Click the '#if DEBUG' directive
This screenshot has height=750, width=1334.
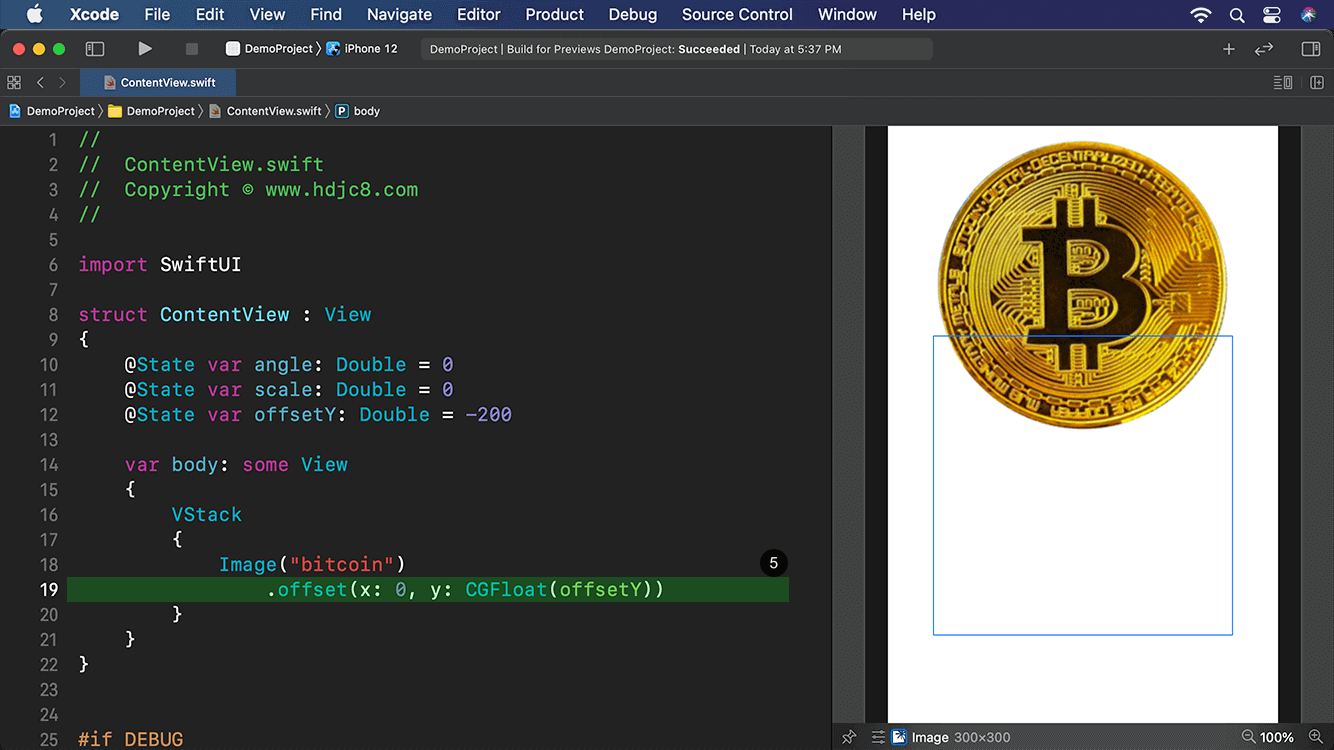(131, 739)
